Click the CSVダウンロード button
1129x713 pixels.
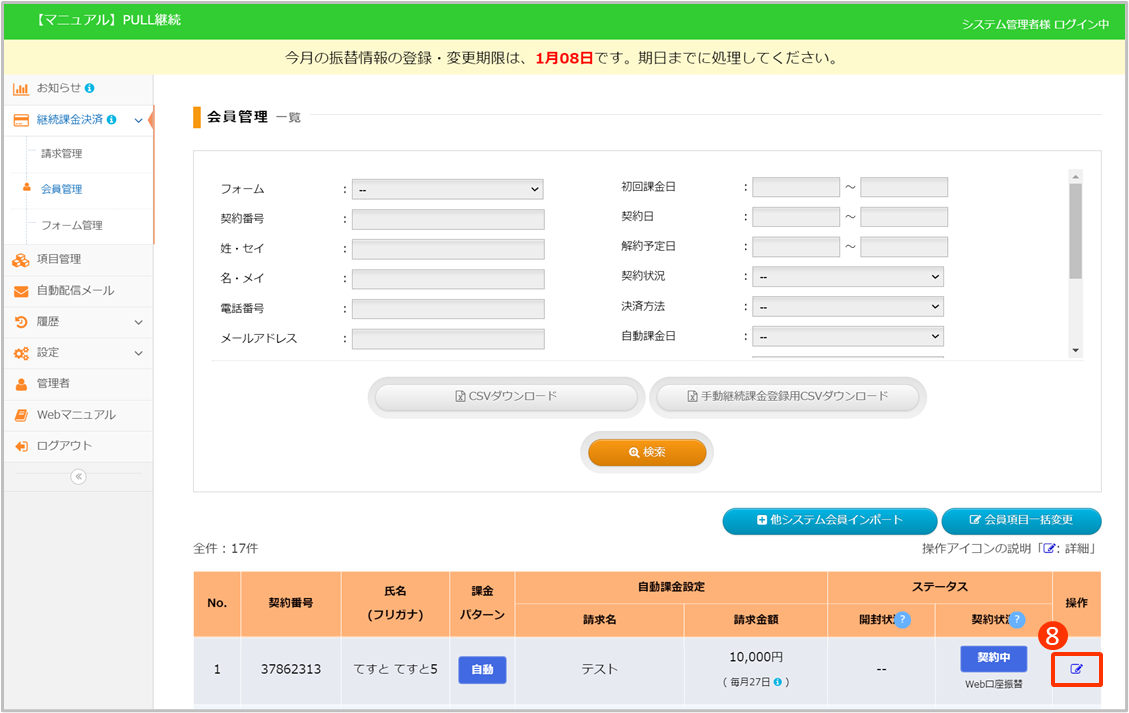click(506, 397)
